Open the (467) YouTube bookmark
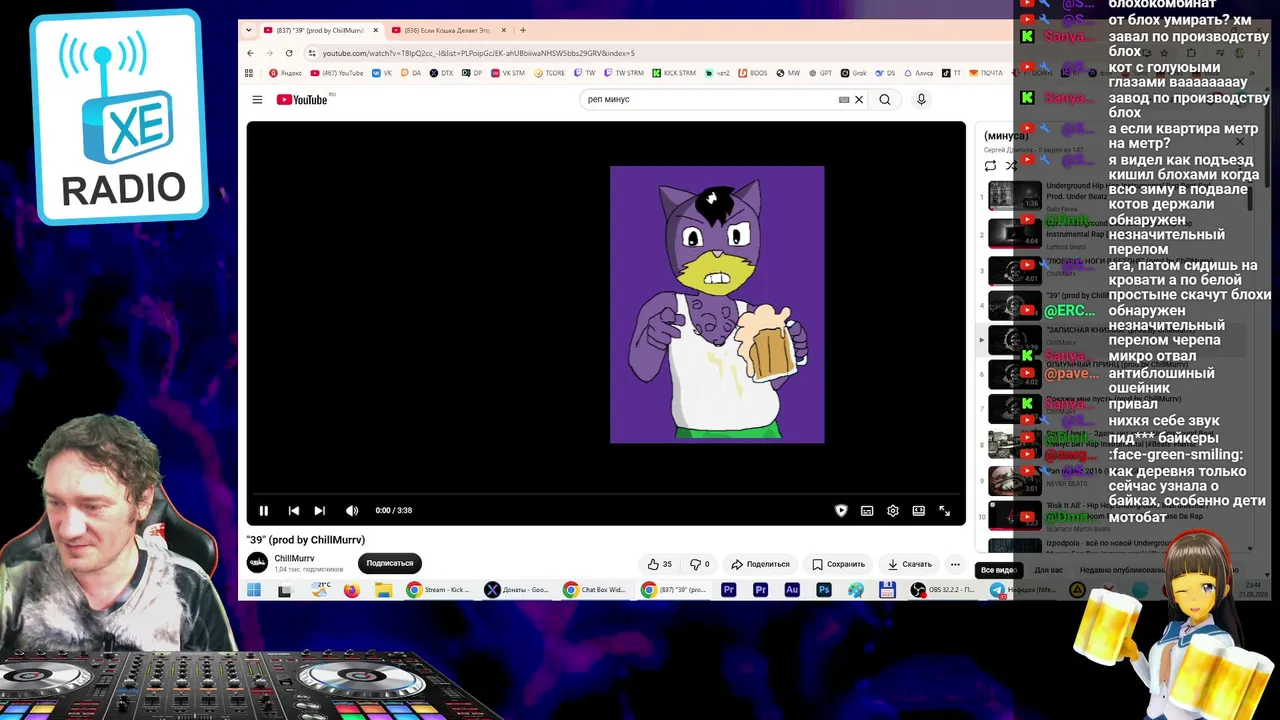This screenshot has width=1280, height=720. (x=337, y=73)
